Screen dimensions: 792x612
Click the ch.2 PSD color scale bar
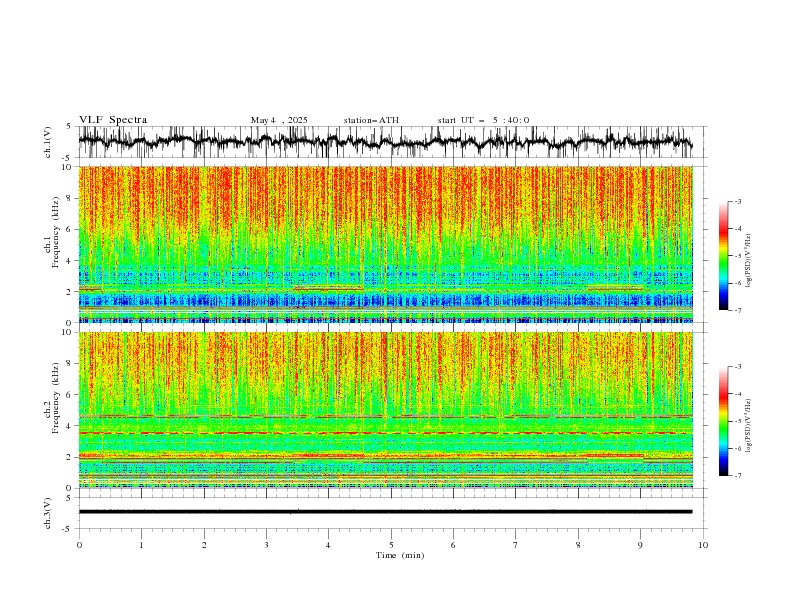[x=723, y=421]
